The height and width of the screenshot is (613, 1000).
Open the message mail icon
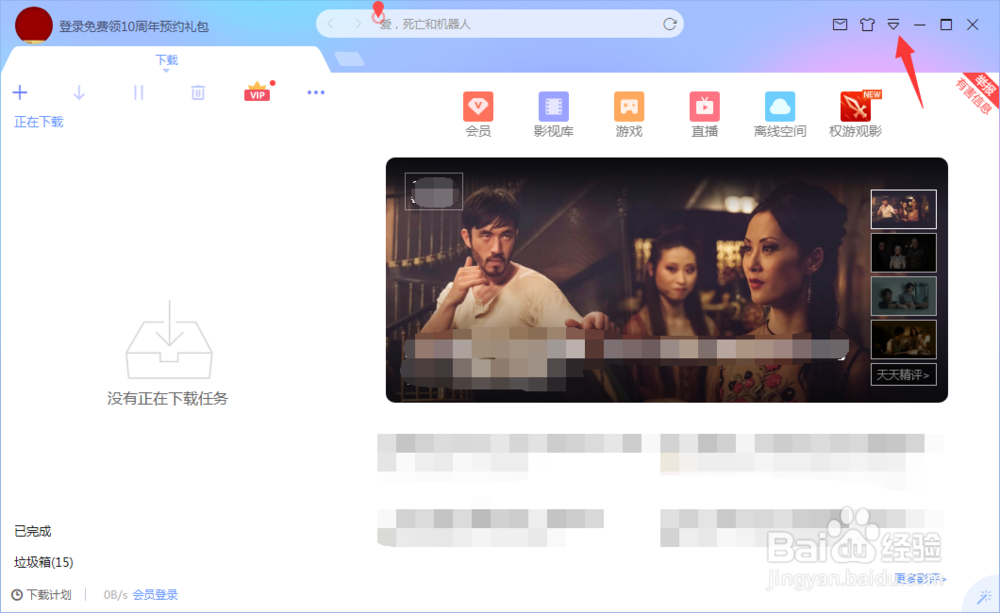pos(840,24)
